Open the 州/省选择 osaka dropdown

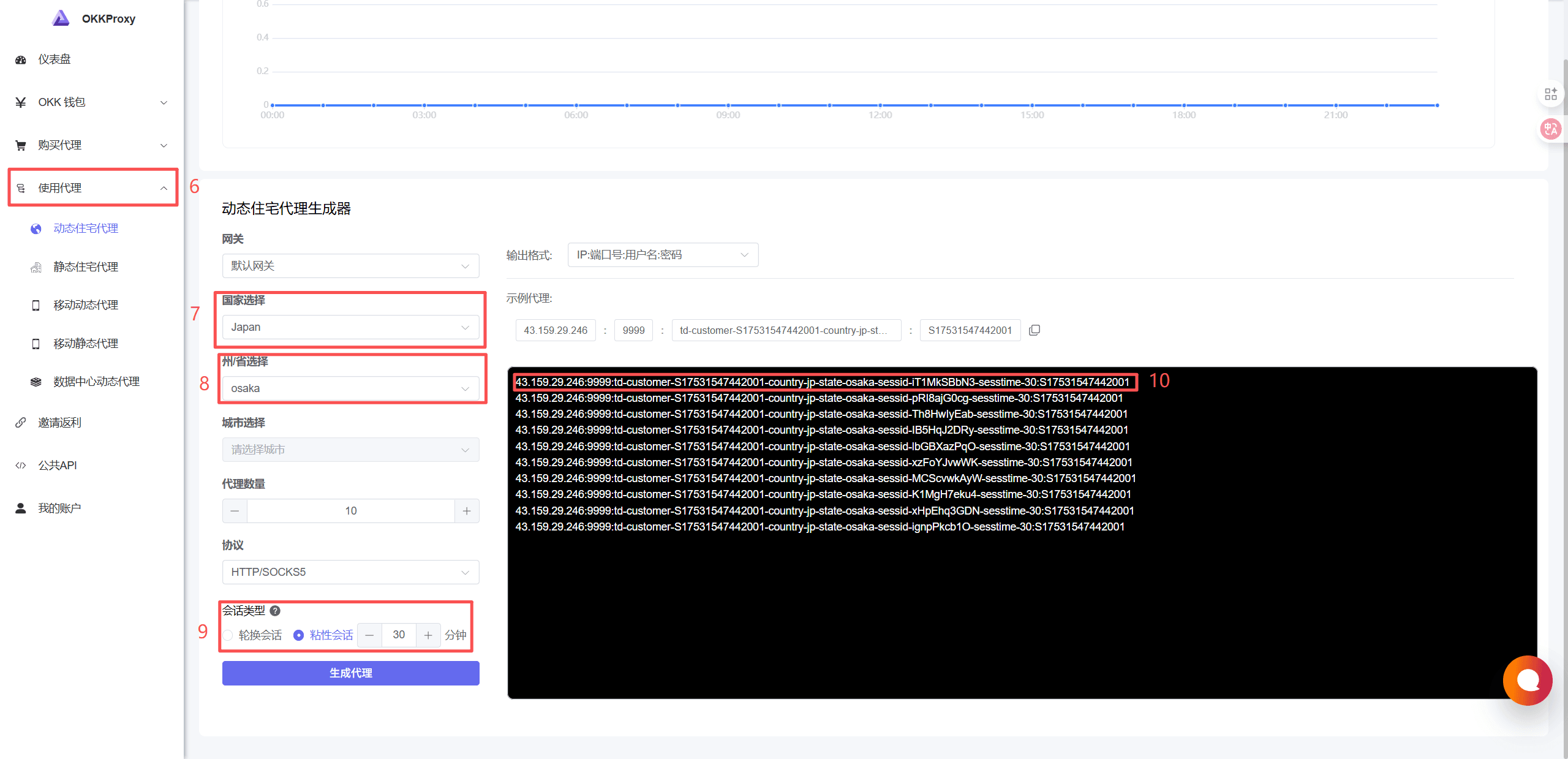[x=350, y=388]
